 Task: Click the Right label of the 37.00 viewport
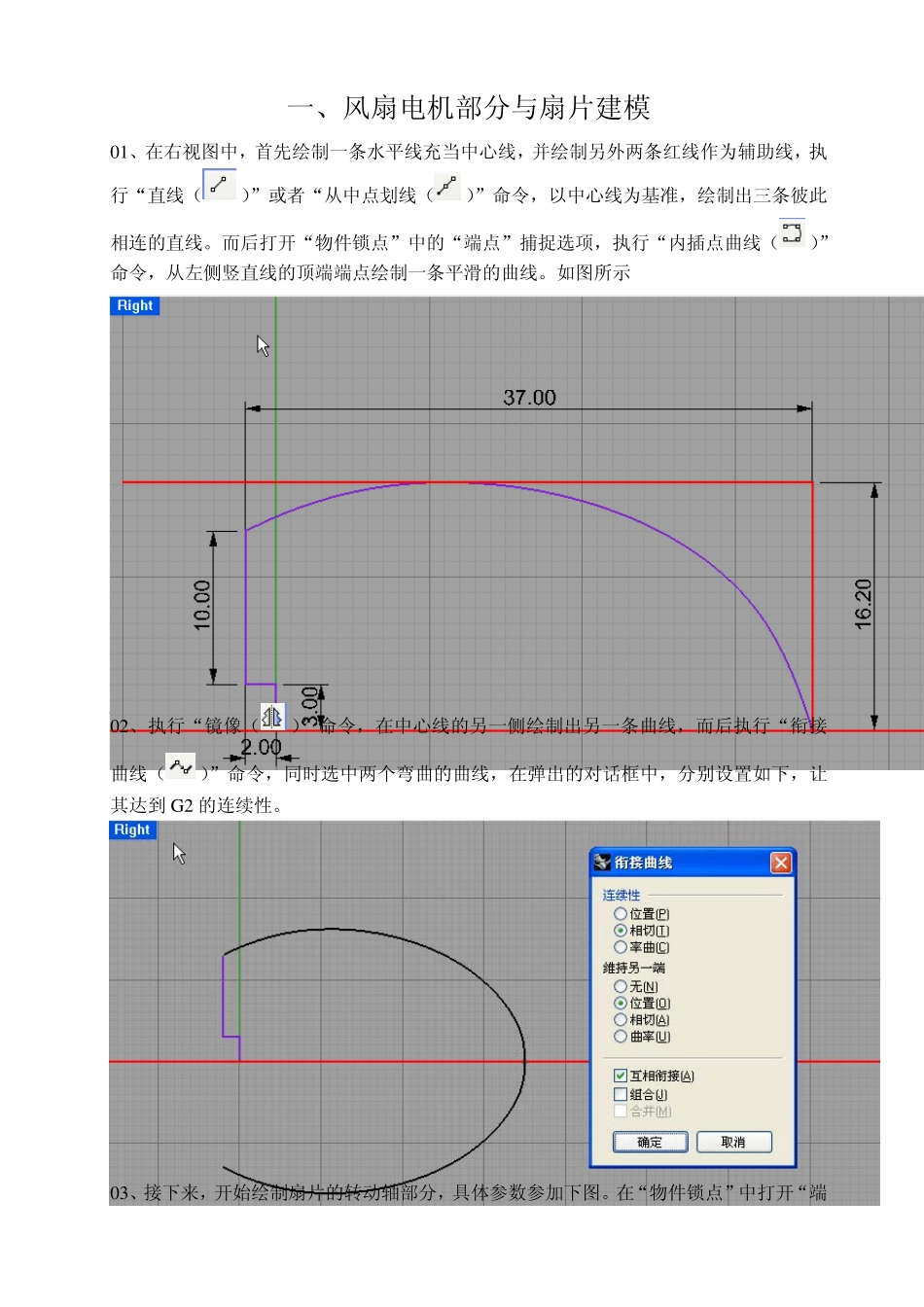[134, 305]
